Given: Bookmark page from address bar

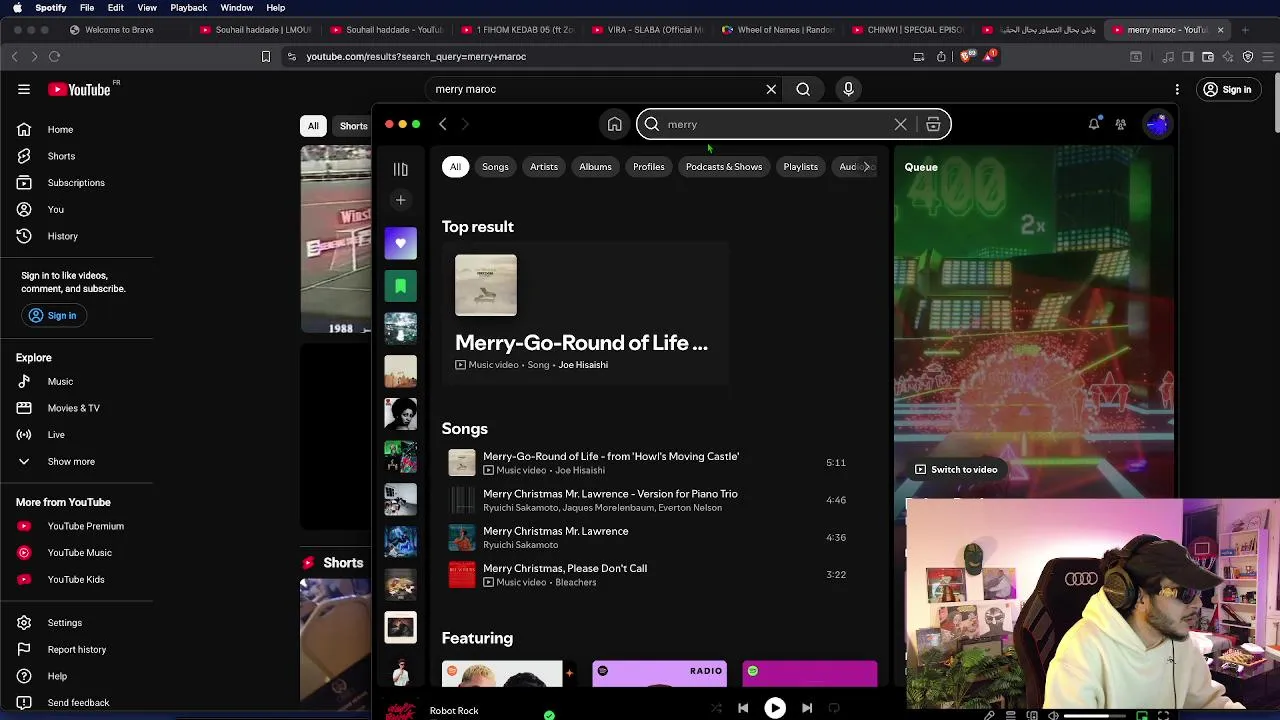Looking at the screenshot, I should pos(266,56).
